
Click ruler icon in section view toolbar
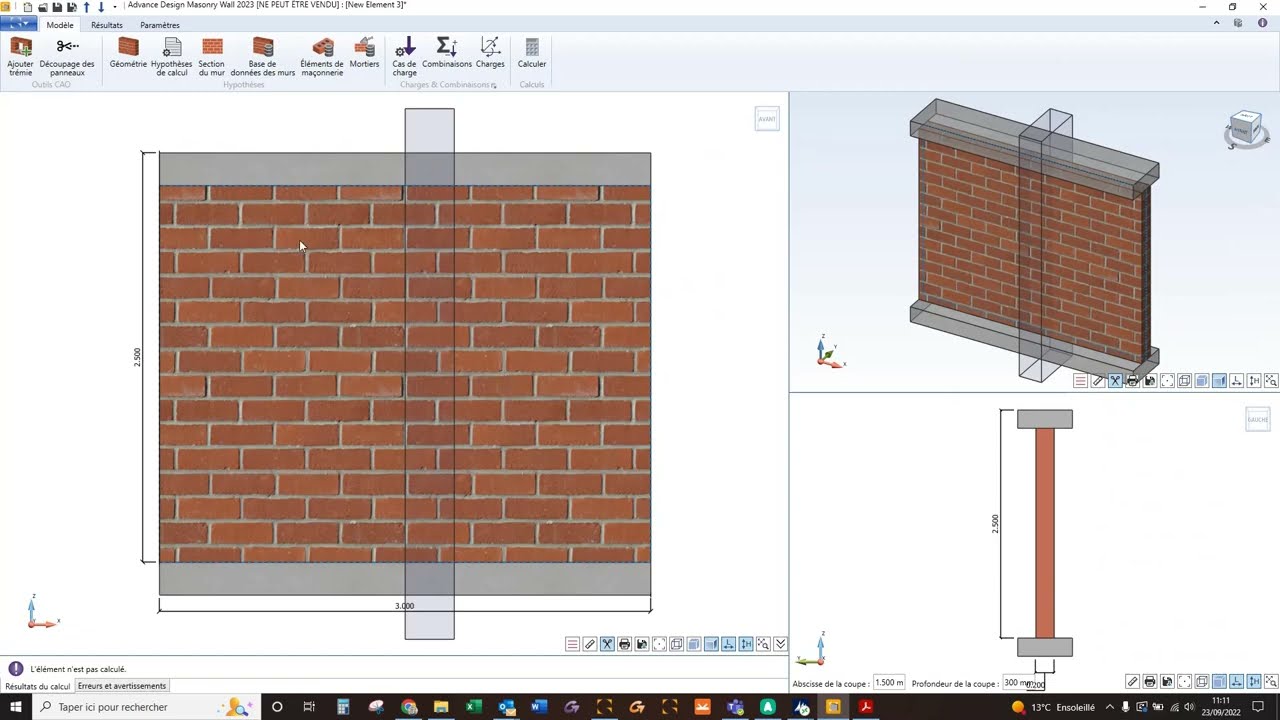point(1132,682)
